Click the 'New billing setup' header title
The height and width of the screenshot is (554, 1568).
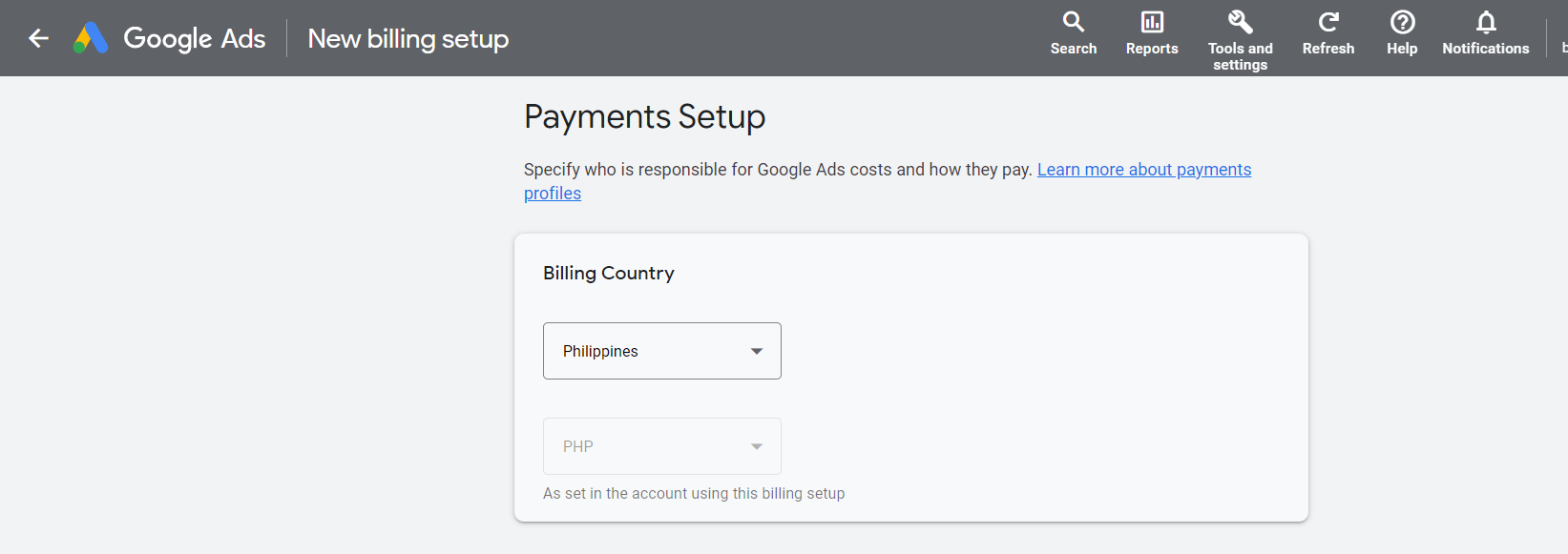408,38
